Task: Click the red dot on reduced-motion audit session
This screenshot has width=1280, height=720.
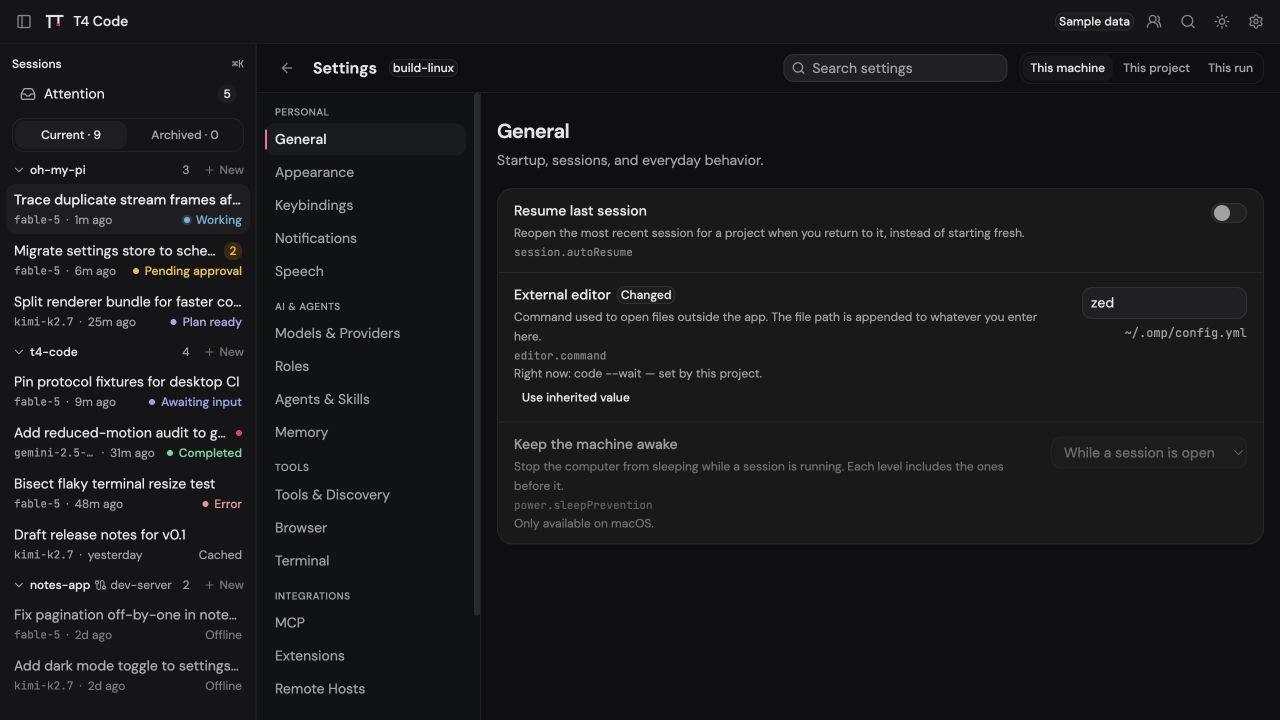Action: (x=238, y=433)
